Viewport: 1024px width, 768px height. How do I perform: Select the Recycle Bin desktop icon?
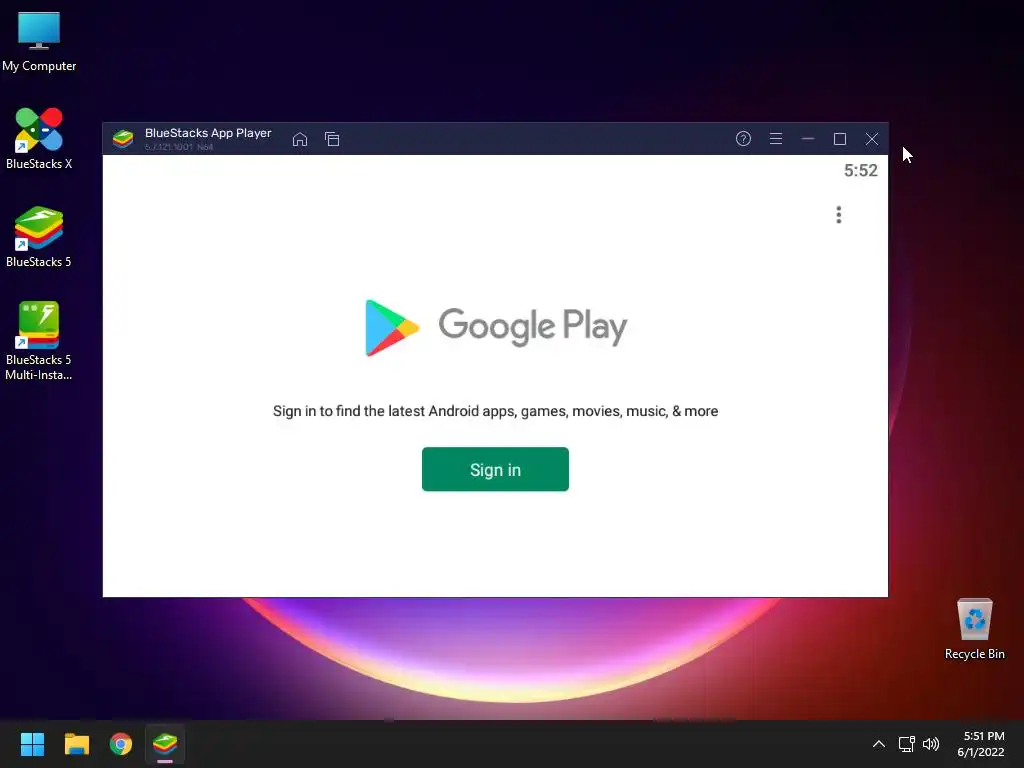tap(974, 629)
